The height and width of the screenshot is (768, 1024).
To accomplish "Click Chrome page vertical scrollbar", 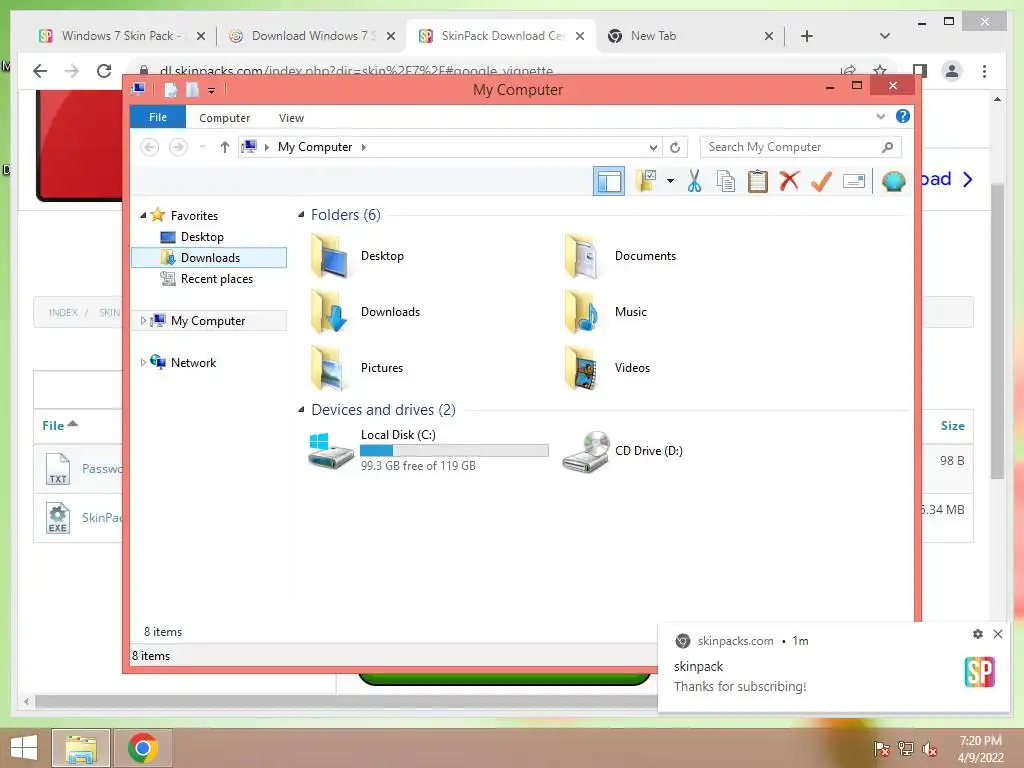I will click(997, 331).
